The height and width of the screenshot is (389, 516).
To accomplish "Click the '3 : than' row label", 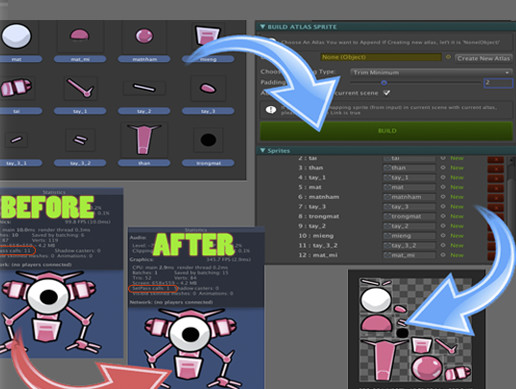I will 311,168.
